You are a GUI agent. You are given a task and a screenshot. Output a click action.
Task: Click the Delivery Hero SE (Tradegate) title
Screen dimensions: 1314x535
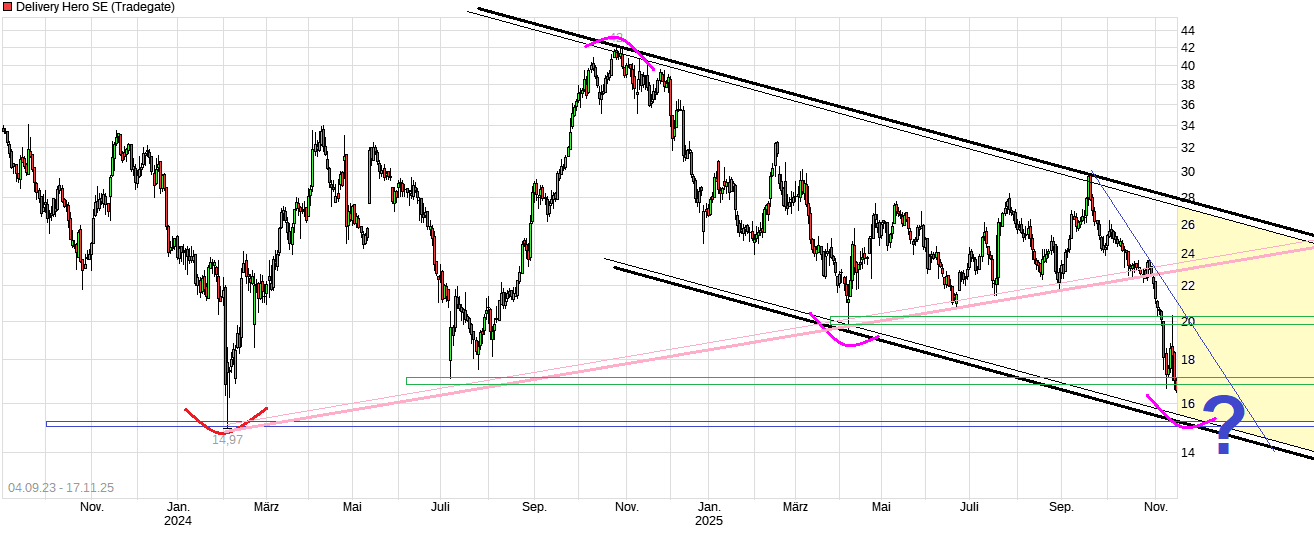pos(95,7)
